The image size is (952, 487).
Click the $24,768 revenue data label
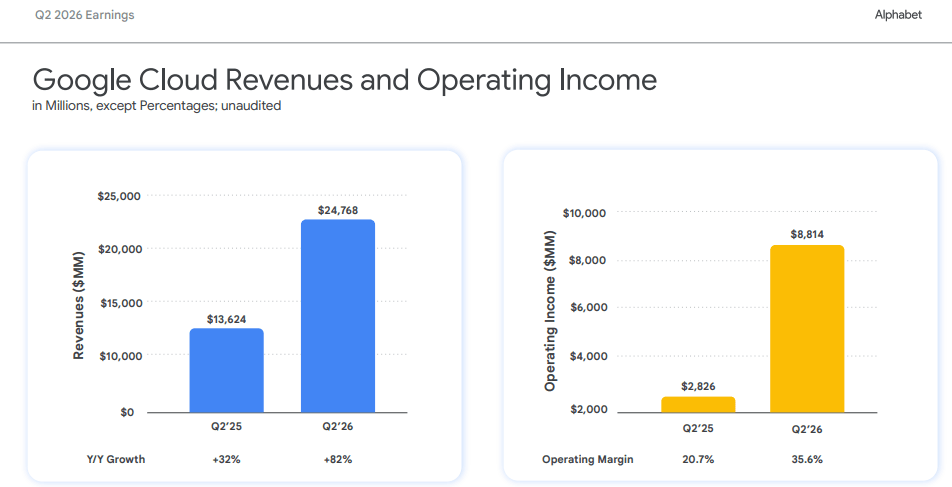[338, 210]
